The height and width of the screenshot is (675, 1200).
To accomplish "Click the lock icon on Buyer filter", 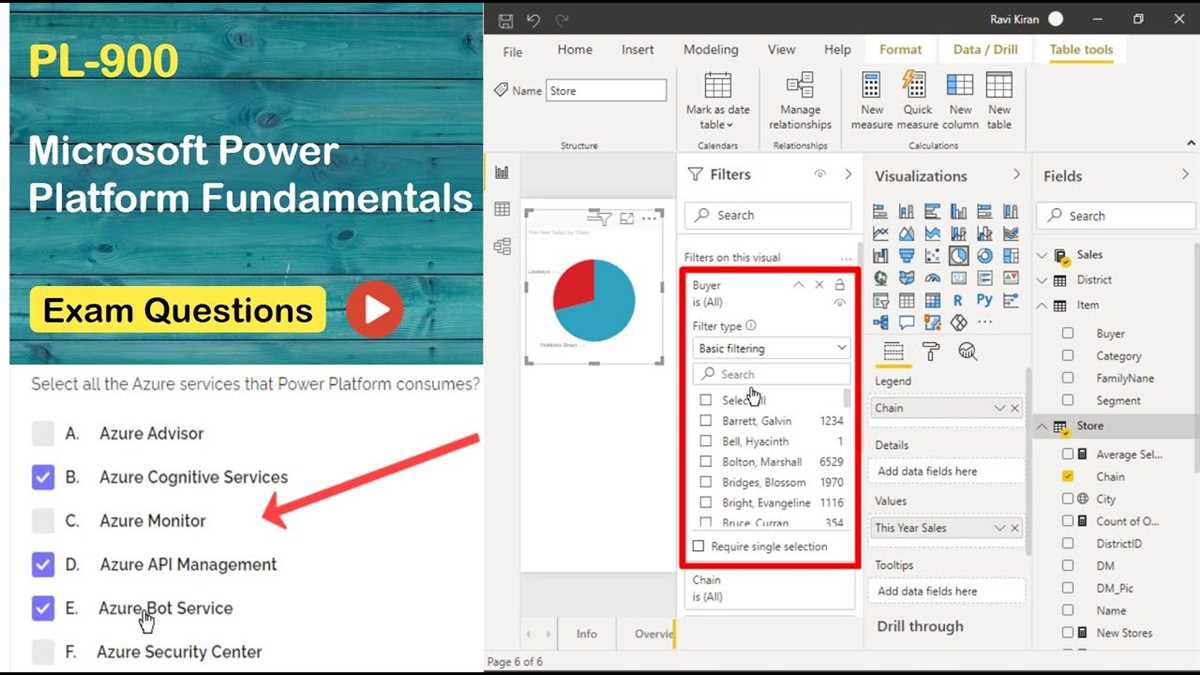I will click(x=840, y=285).
